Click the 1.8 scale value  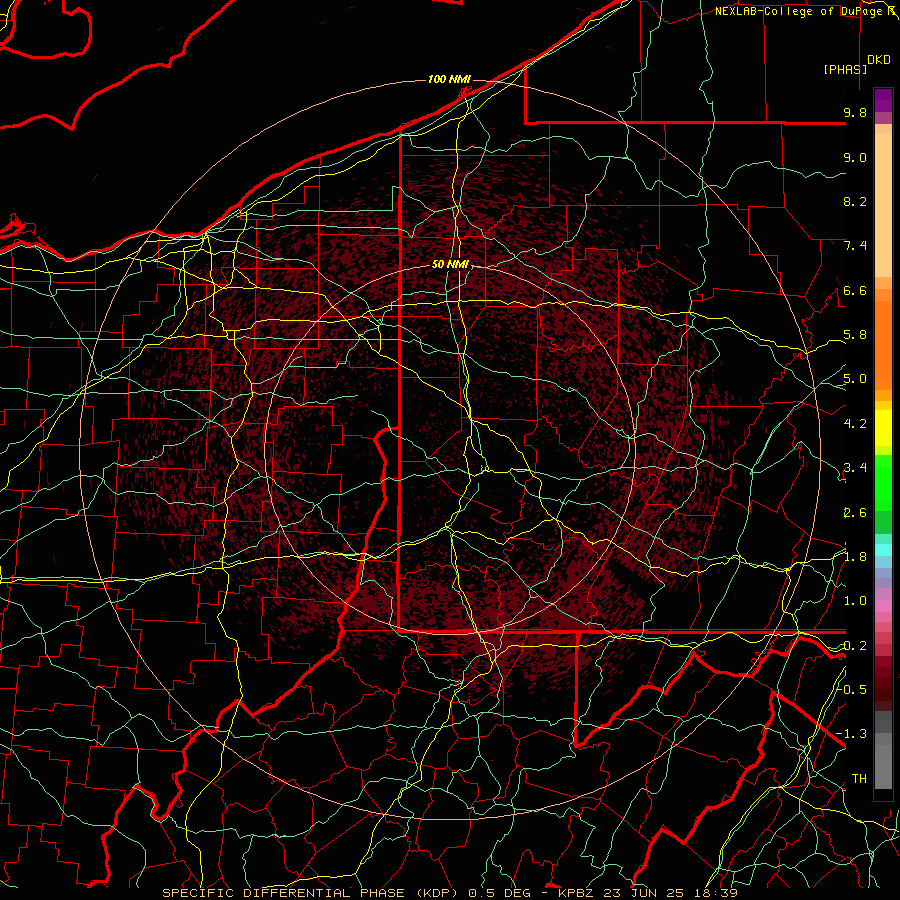[x=855, y=557]
